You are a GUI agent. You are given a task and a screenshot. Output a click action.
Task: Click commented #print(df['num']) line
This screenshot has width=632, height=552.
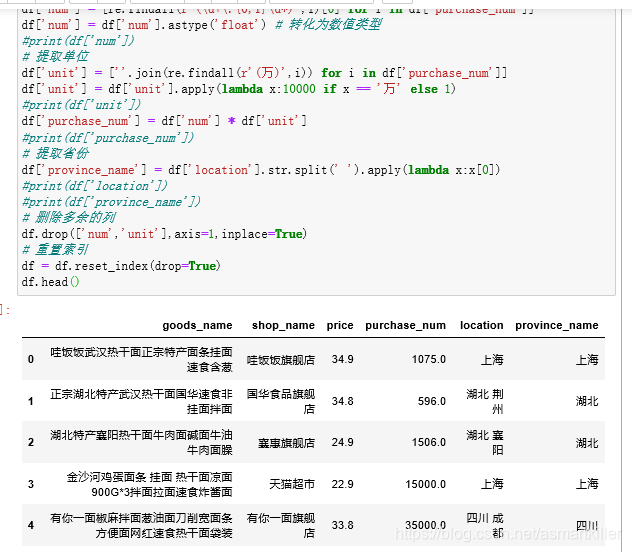coord(78,41)
